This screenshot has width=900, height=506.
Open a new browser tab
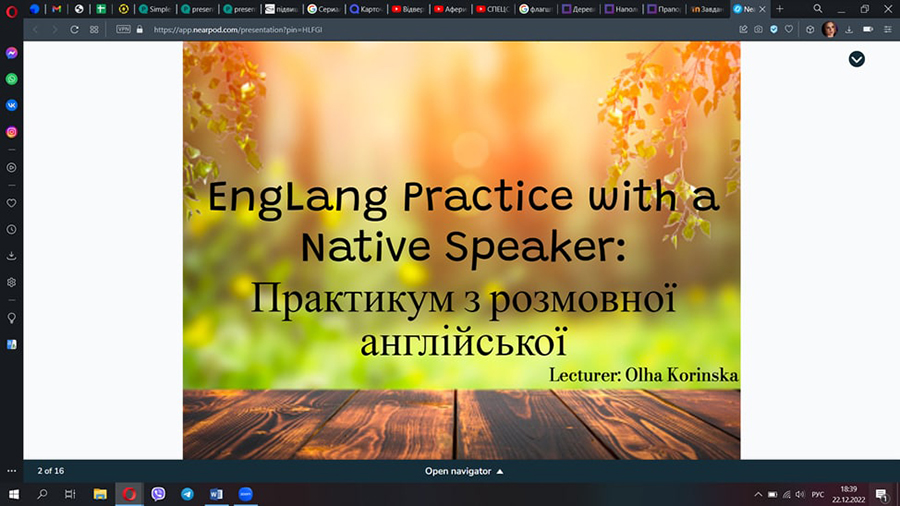780,9
